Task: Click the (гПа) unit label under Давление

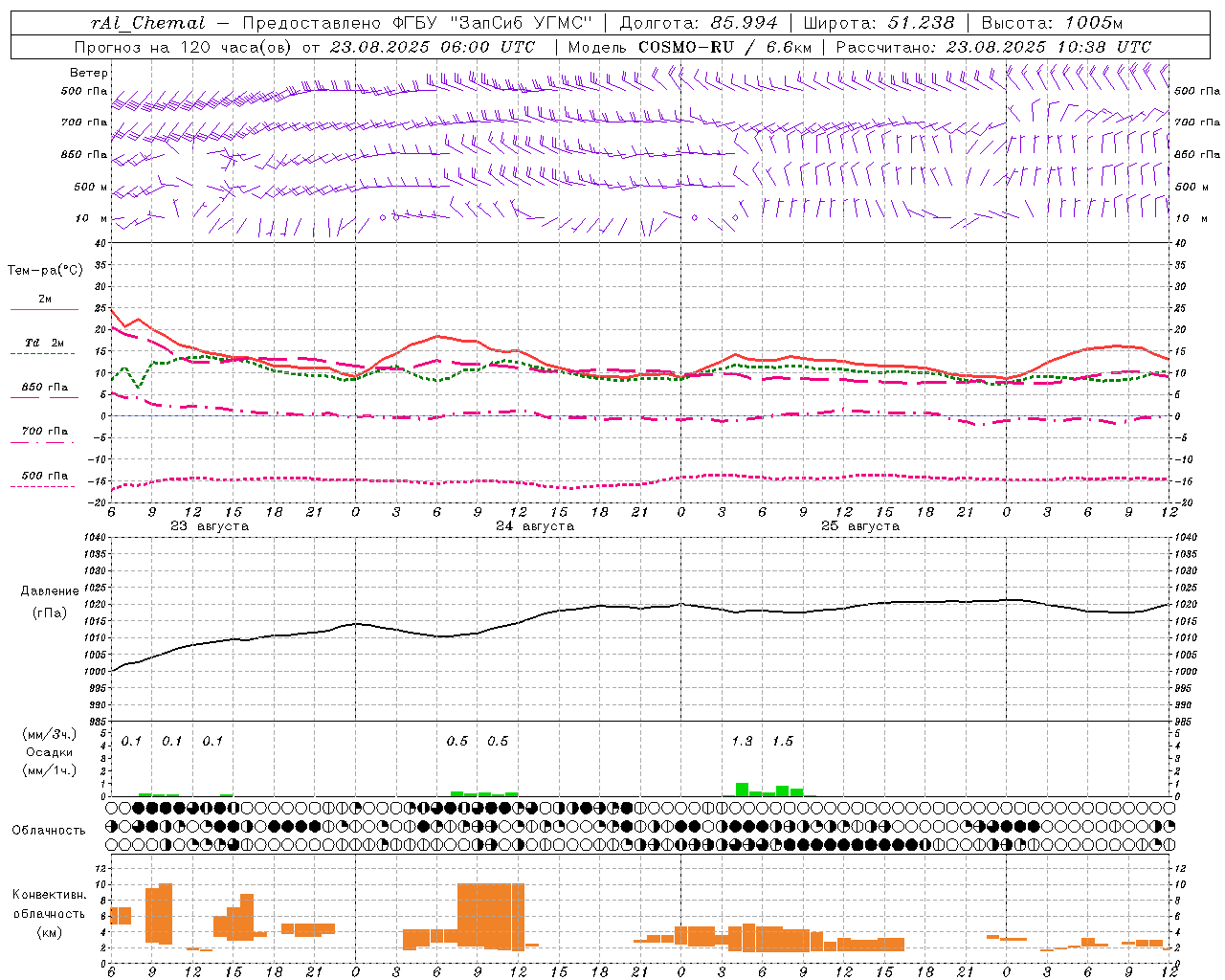Action: point(50,613)
